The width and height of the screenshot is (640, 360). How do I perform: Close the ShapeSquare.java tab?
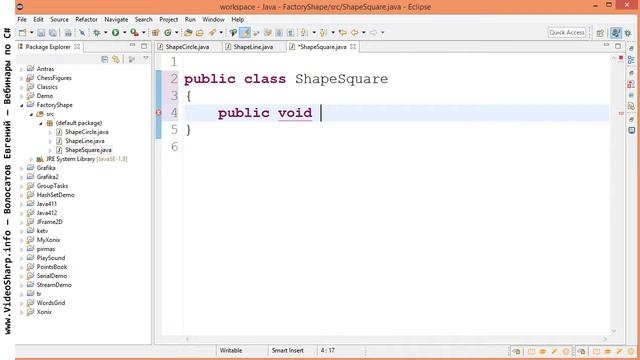click(x=353, y=47)
